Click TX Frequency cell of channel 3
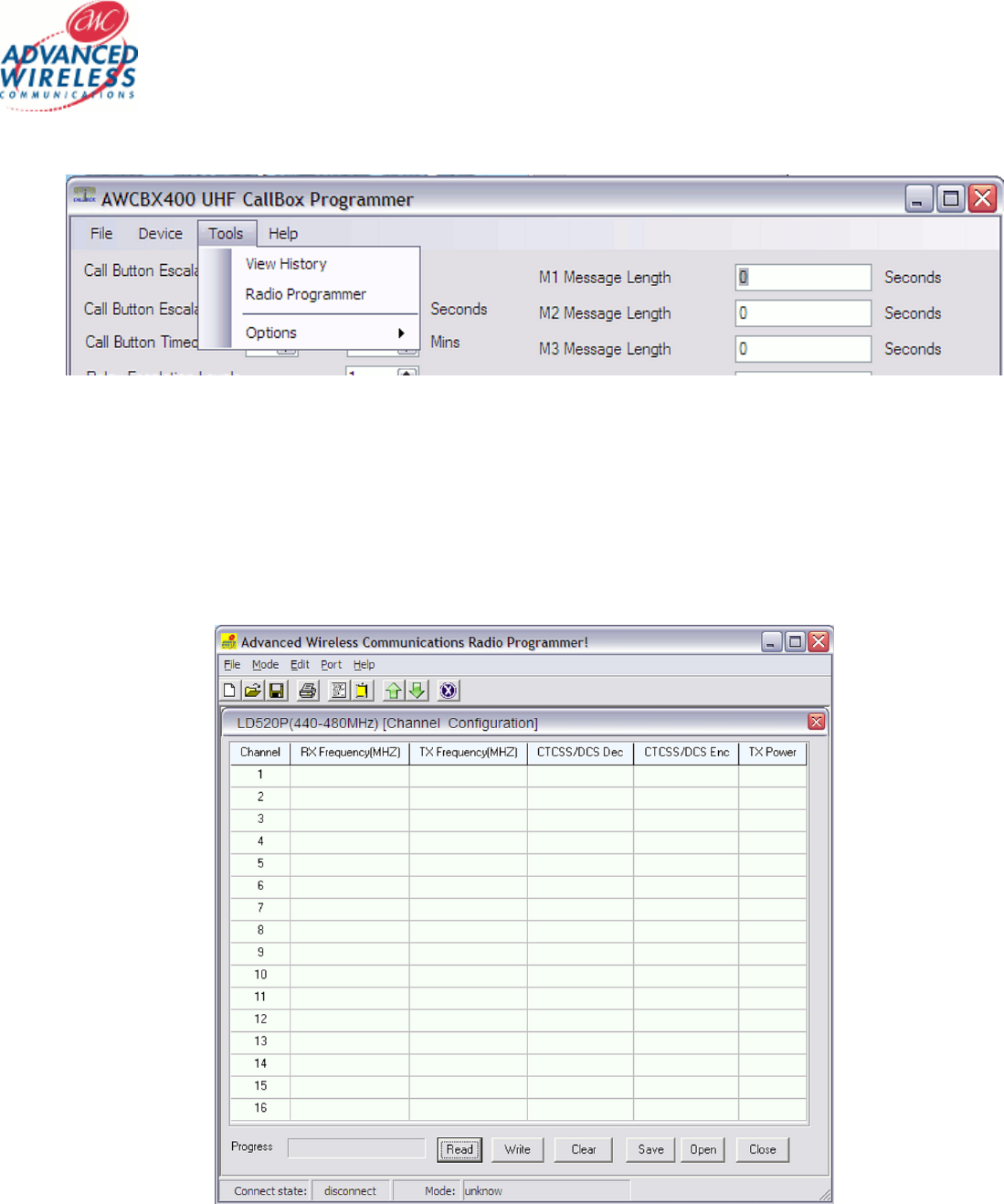Screen dimensions: 1004x1204 pos(469,819)
